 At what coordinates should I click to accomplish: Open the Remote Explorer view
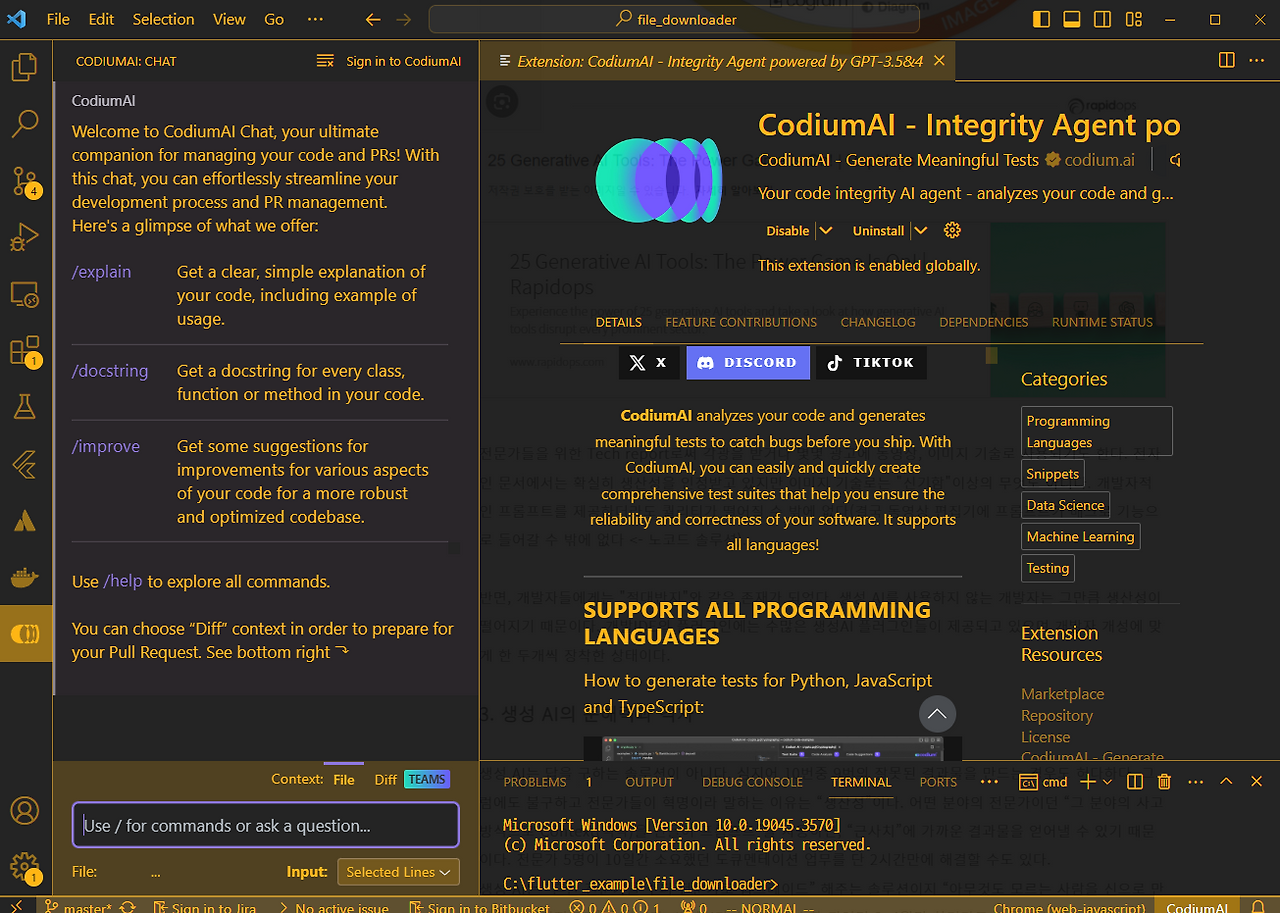point(25,295)
